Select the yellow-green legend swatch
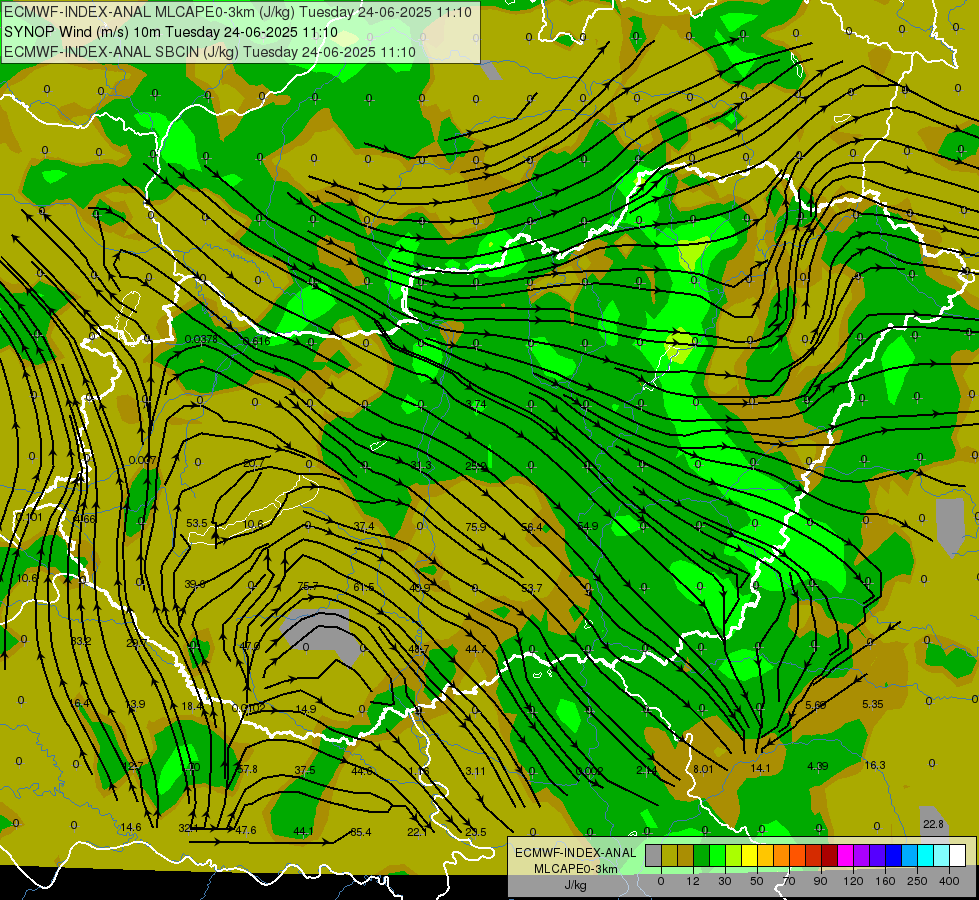 (734, 856)
